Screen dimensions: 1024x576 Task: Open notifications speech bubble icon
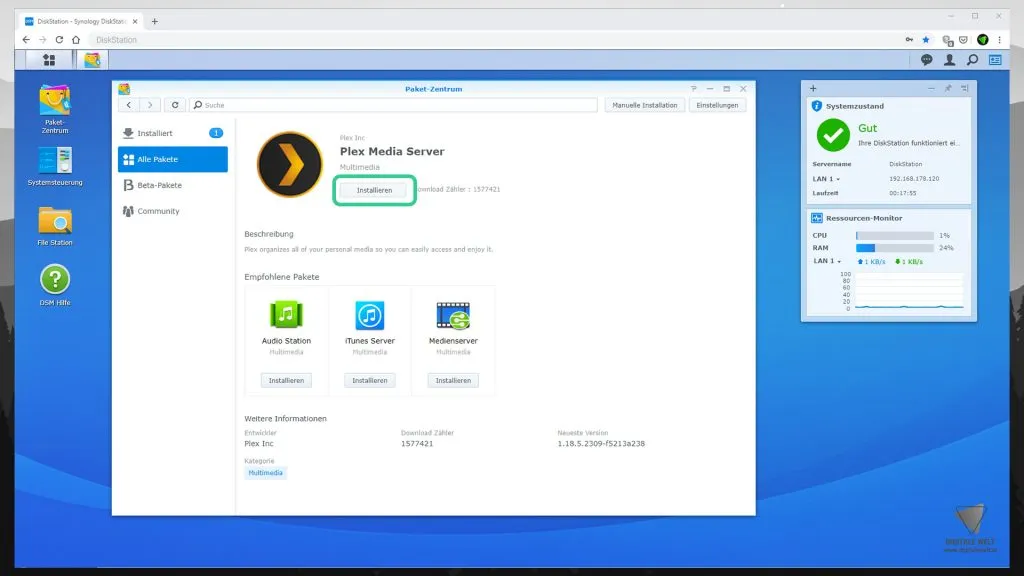pos(926,60)
